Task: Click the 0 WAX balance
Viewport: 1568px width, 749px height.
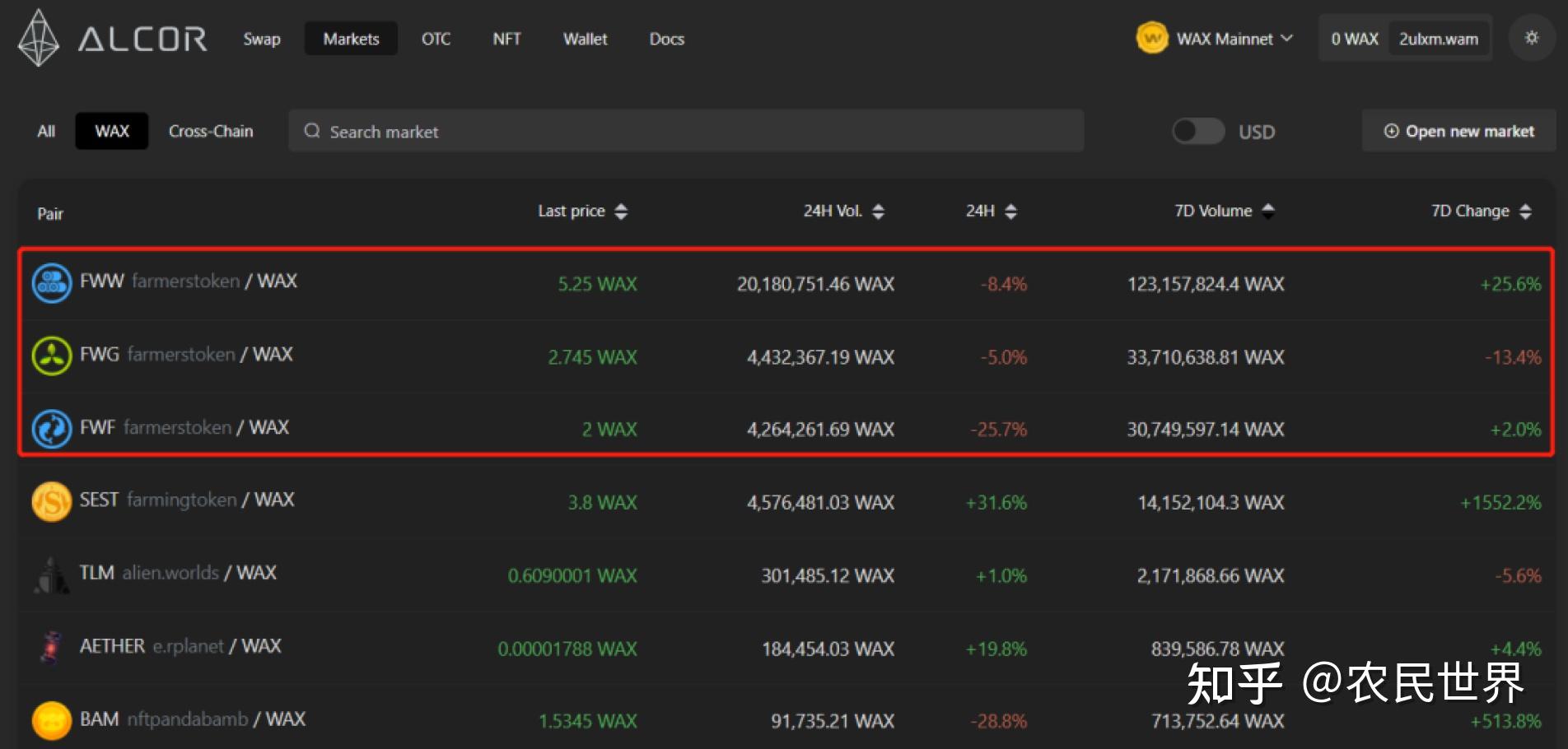Action: pyautogui.click(x=1355, y=39)
